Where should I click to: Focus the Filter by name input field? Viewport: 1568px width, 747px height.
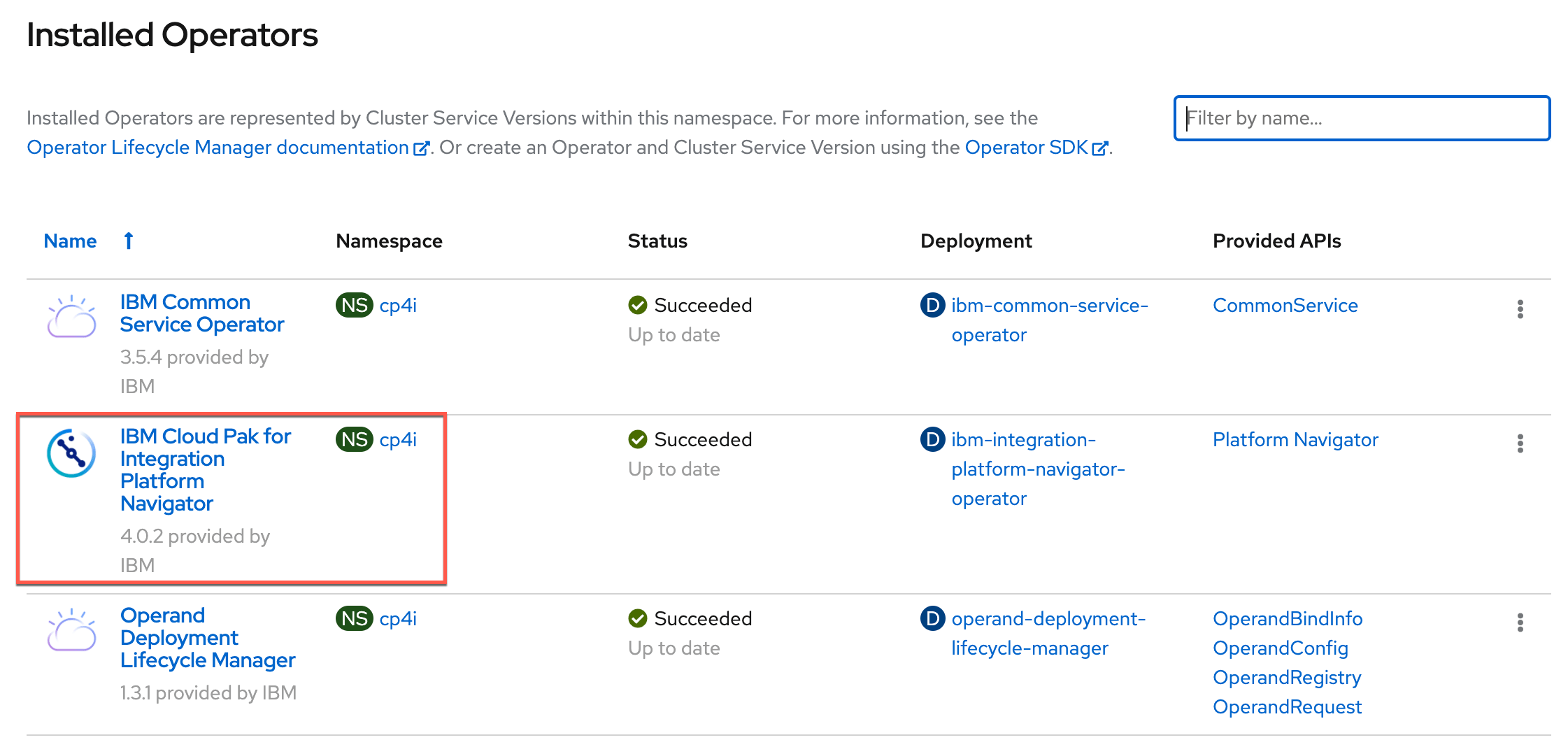tap(1361, 118)
